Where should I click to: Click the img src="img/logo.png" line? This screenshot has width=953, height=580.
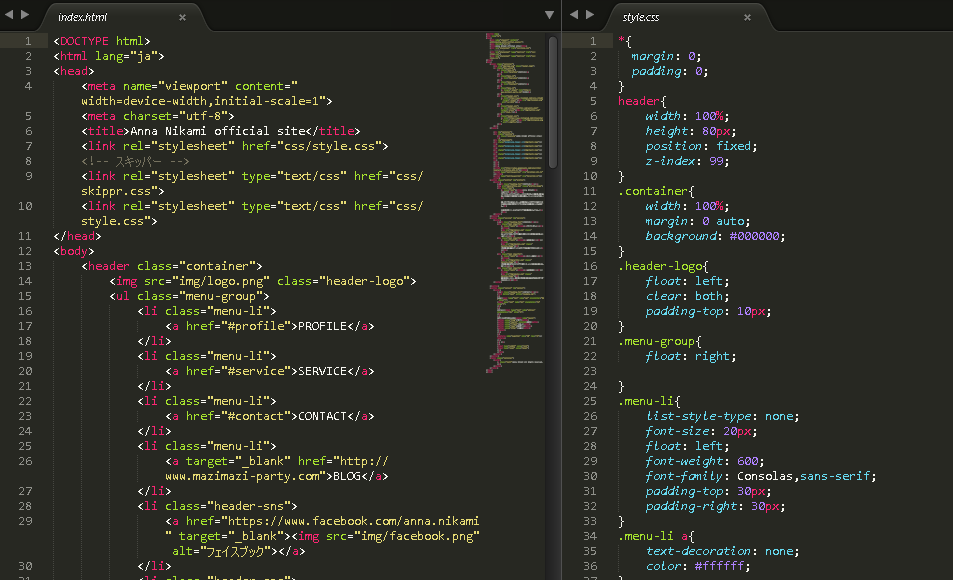click(x=263, y=281)
